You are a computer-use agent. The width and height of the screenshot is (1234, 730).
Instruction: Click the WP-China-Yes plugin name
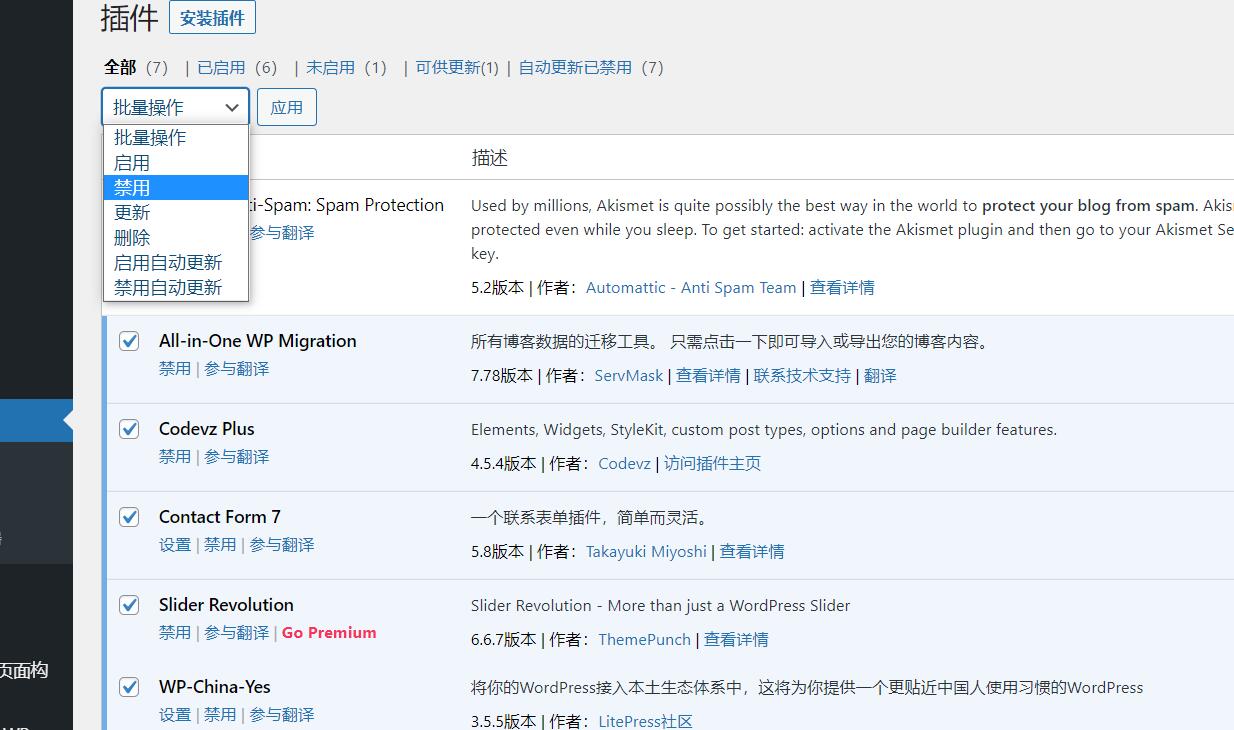click(x=215, y=687)
